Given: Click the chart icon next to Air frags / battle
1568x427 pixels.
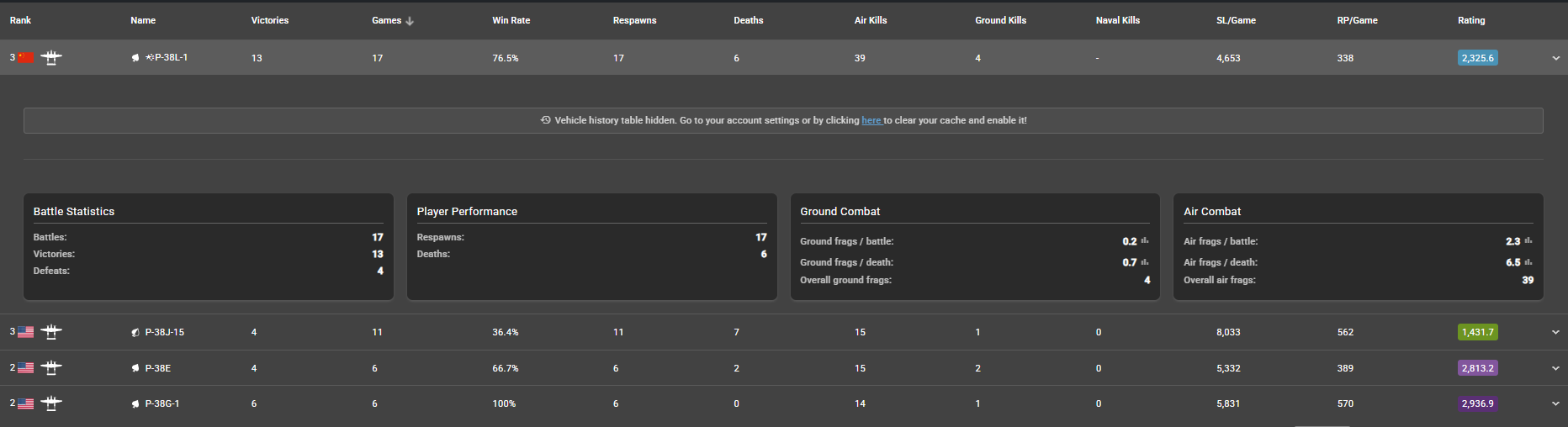Looking at the screenshot, I should [x=1528, y=241].
